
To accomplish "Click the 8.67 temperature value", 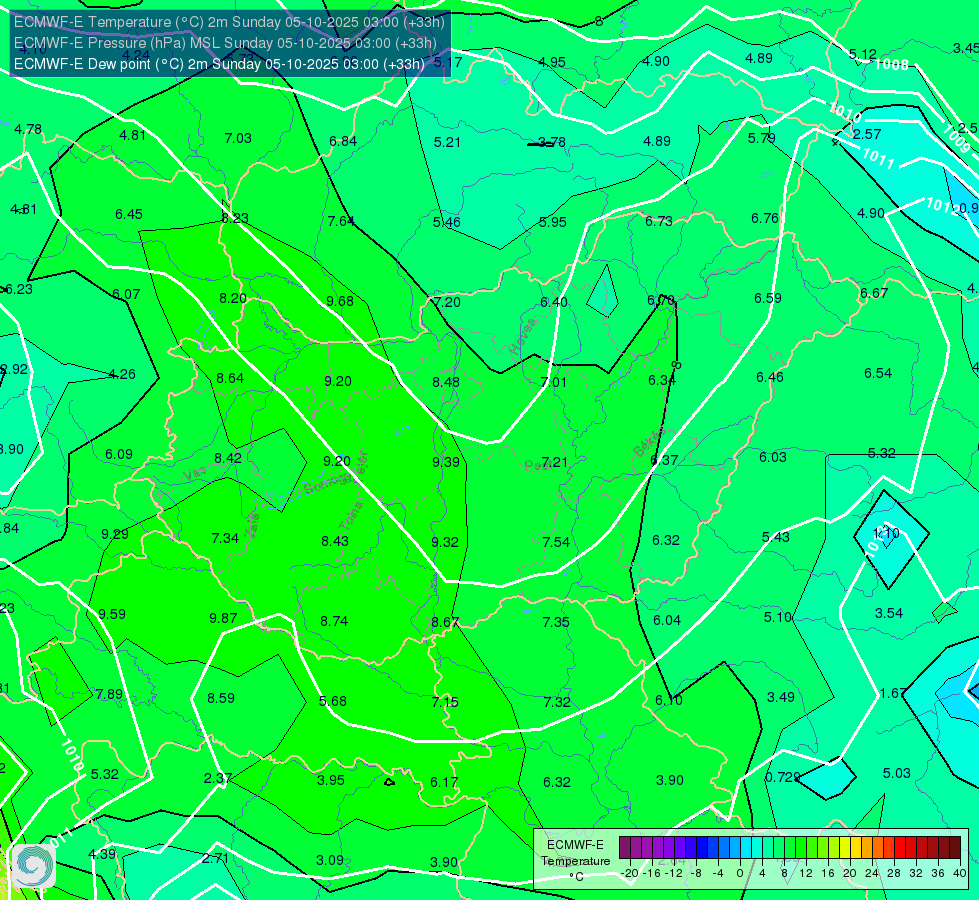I will (445, 622).
